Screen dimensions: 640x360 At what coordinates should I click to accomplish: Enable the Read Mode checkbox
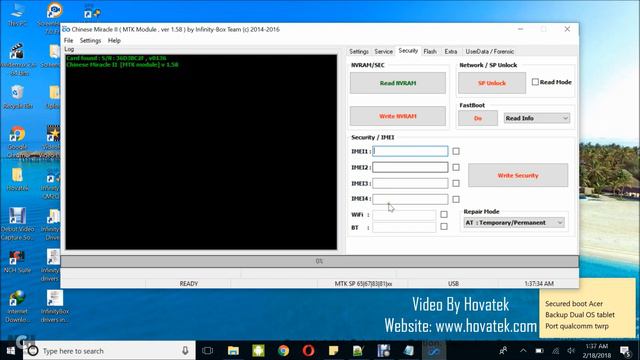pos(535,82)
